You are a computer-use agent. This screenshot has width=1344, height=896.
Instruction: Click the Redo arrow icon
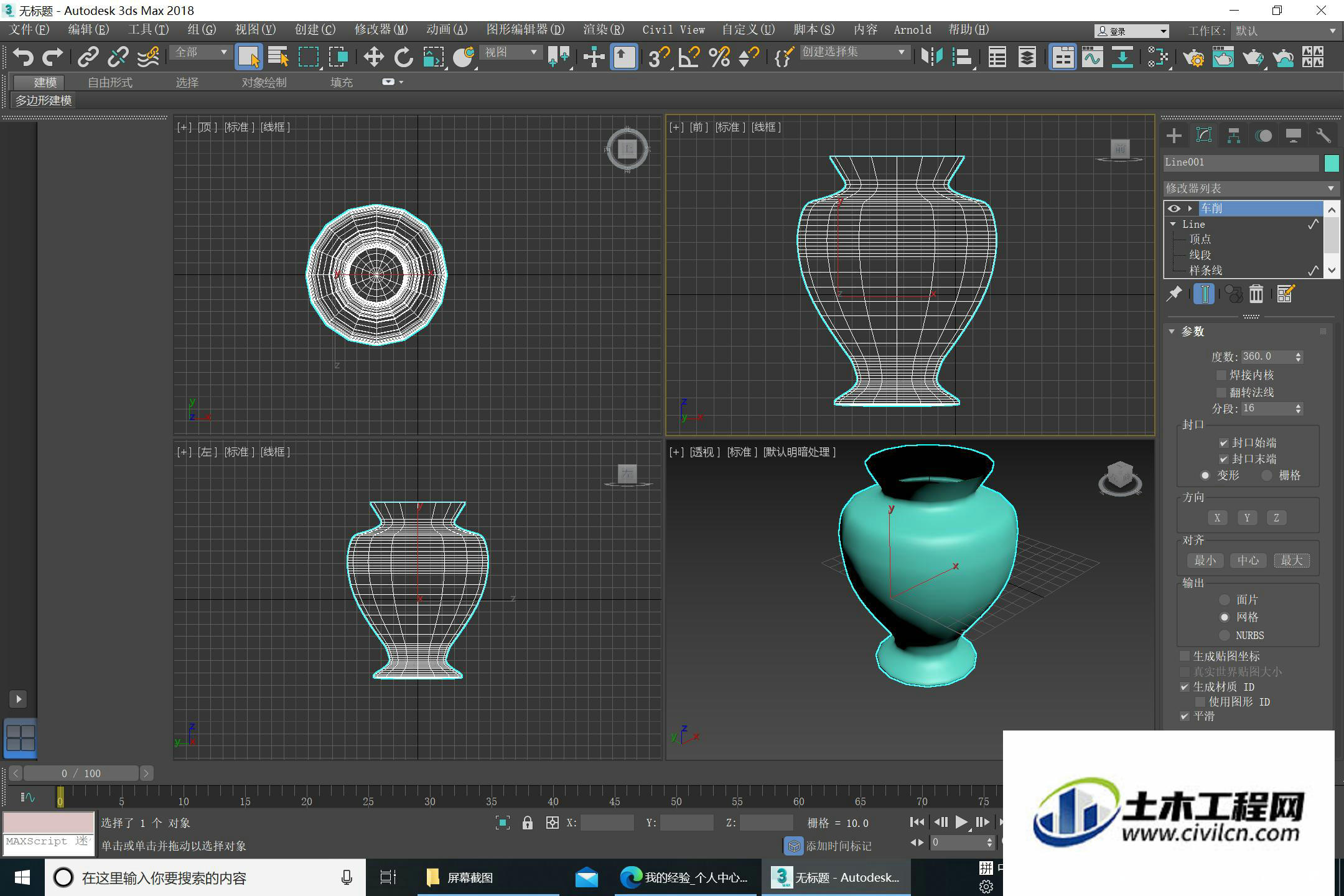52,57
